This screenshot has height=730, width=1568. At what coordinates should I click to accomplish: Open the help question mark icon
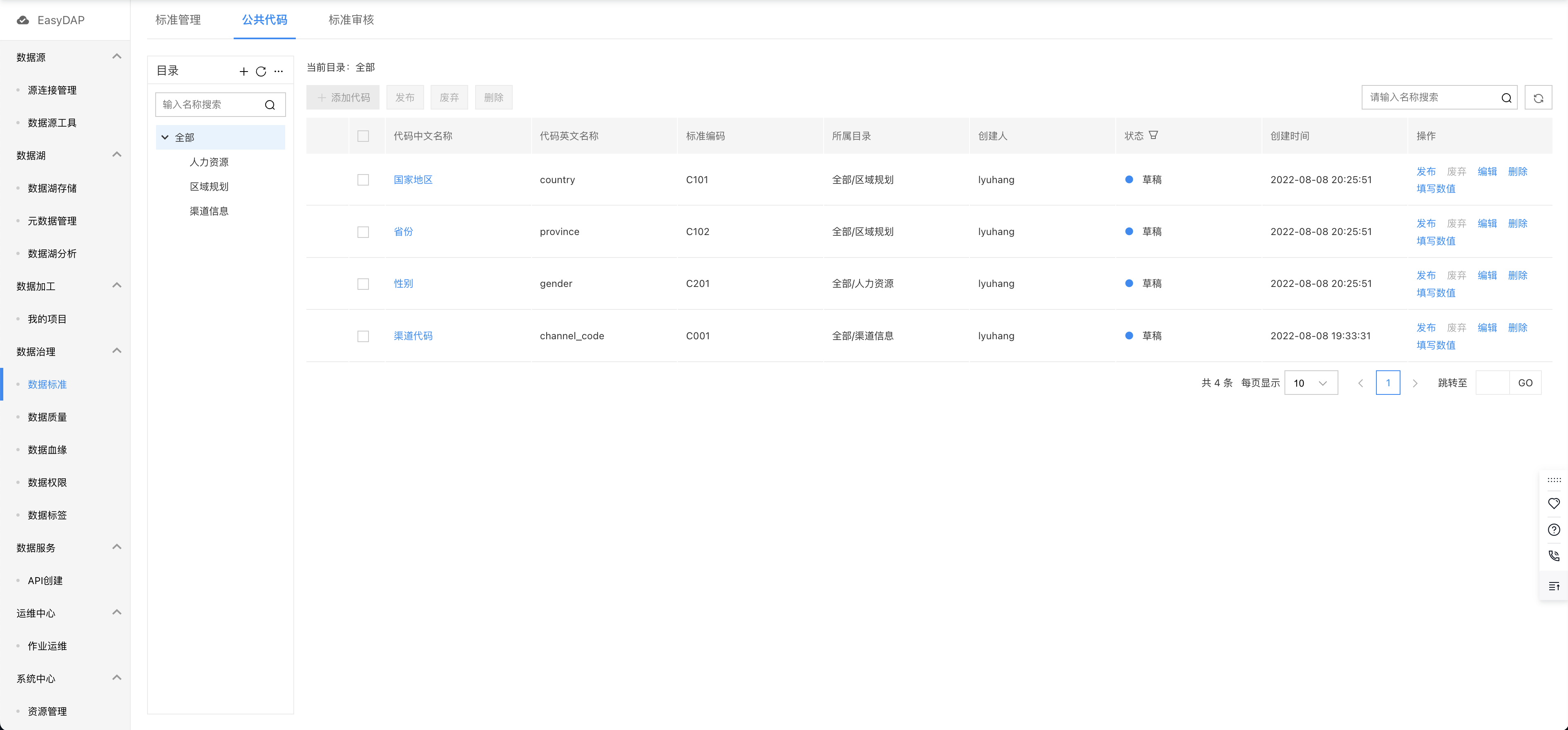[x=1554, y=530]
